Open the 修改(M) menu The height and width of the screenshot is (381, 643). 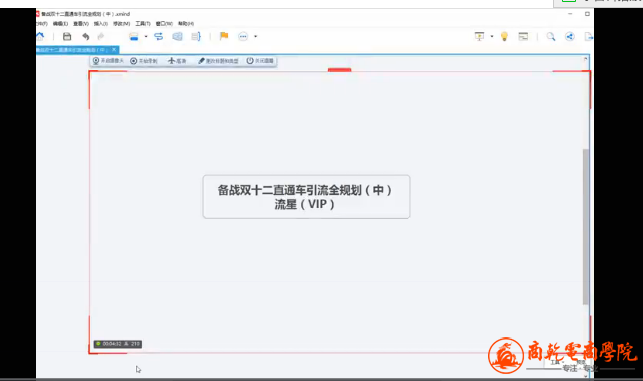(121, 24)
